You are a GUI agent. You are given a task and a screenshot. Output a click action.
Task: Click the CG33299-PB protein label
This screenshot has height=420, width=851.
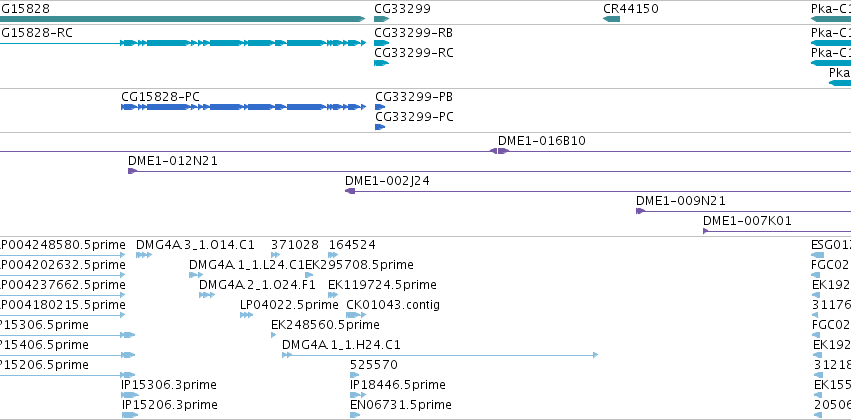(x=414, y=97)
